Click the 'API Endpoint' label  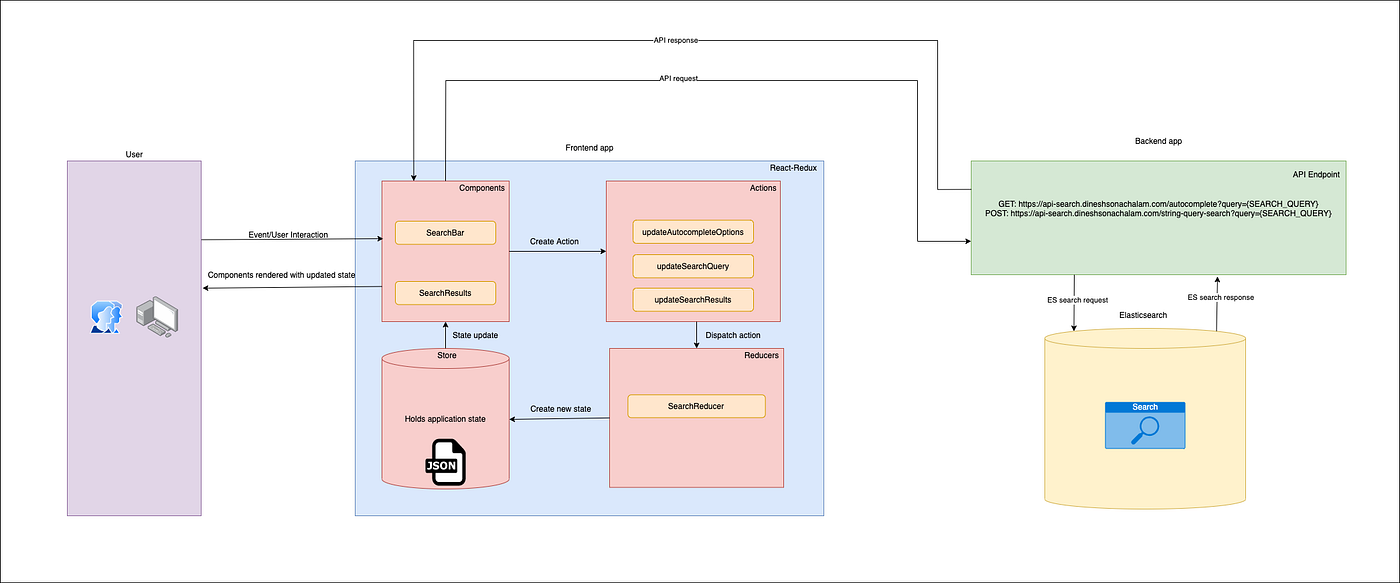1316,174
